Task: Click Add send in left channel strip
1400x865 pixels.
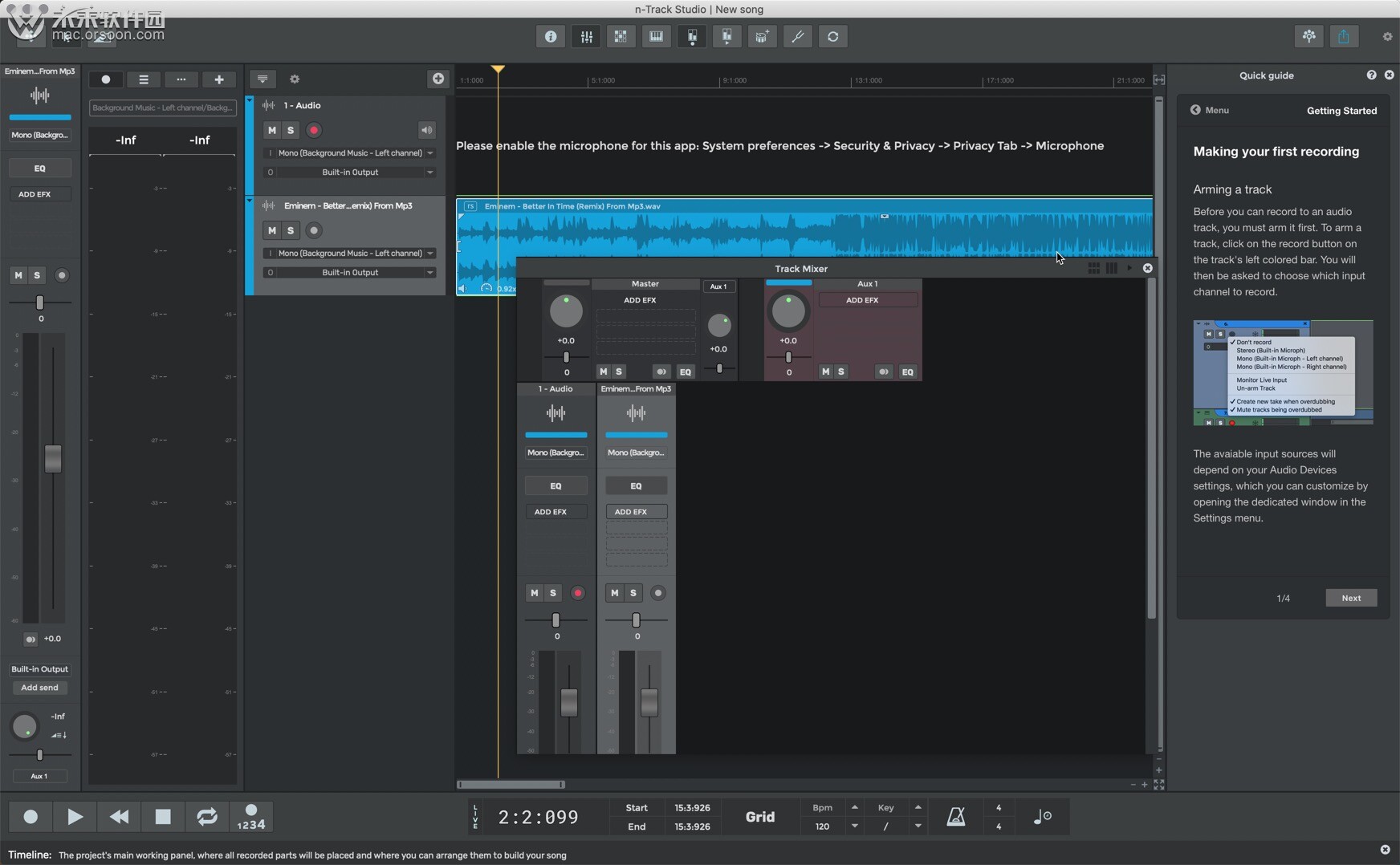Action: [x=39, y=688]
